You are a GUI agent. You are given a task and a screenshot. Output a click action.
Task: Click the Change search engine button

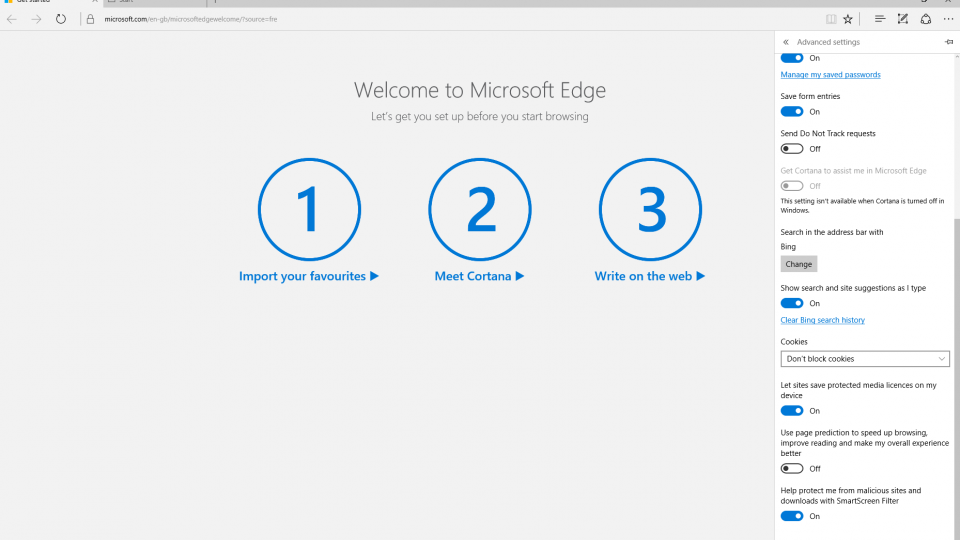click(x=798, y=264)
